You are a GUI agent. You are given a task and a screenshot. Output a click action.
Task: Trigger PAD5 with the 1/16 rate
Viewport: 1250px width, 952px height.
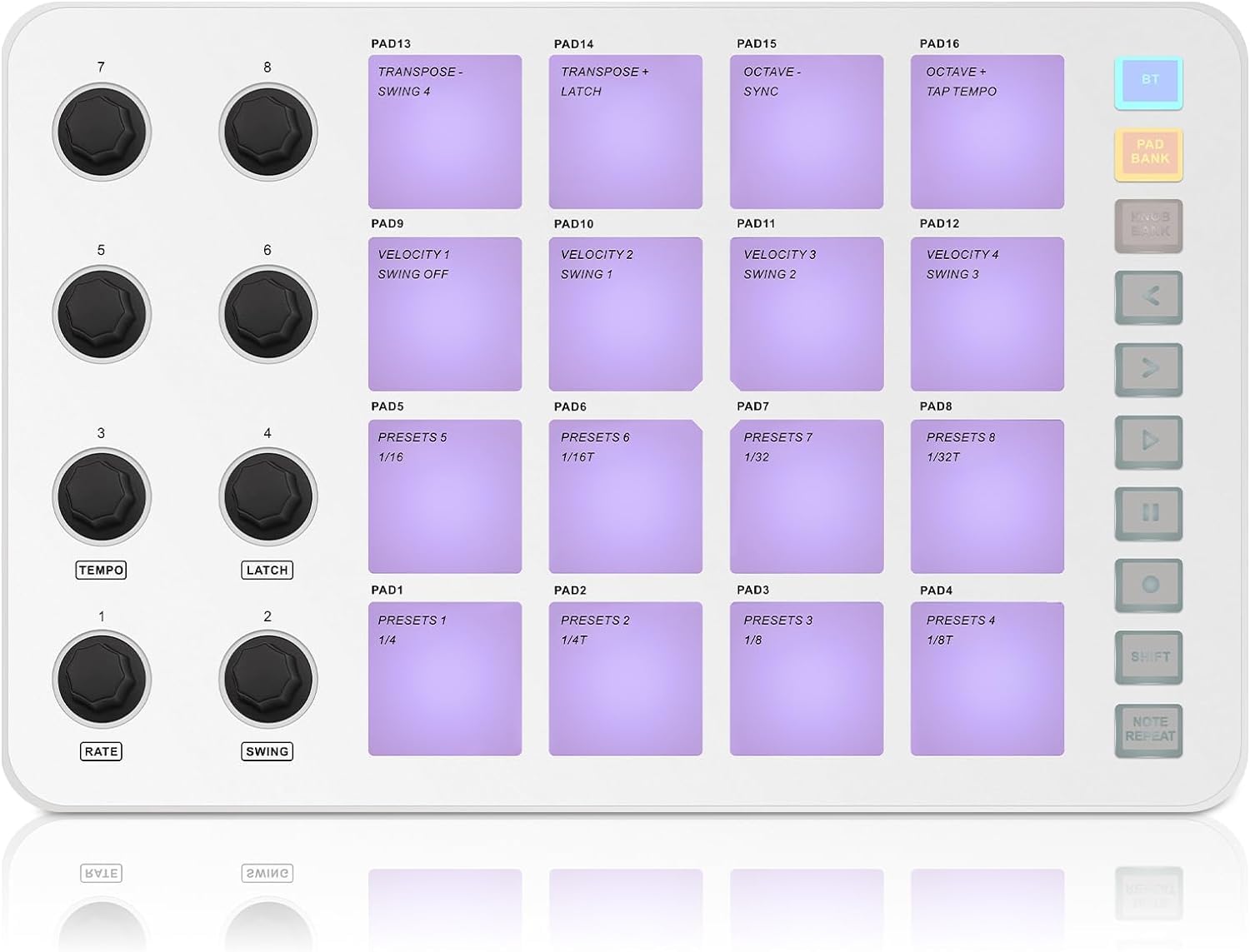click(x=445, y=496)
